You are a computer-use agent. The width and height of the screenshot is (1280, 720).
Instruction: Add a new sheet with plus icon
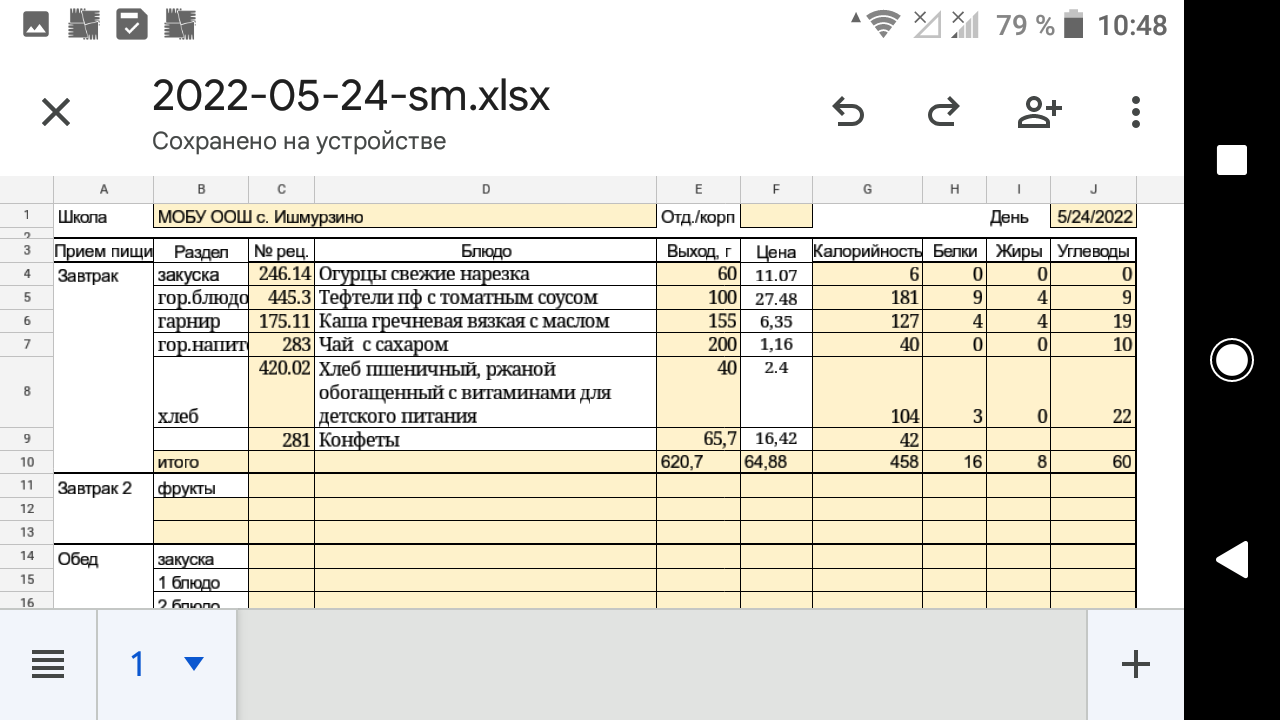tap(1135, 664)
